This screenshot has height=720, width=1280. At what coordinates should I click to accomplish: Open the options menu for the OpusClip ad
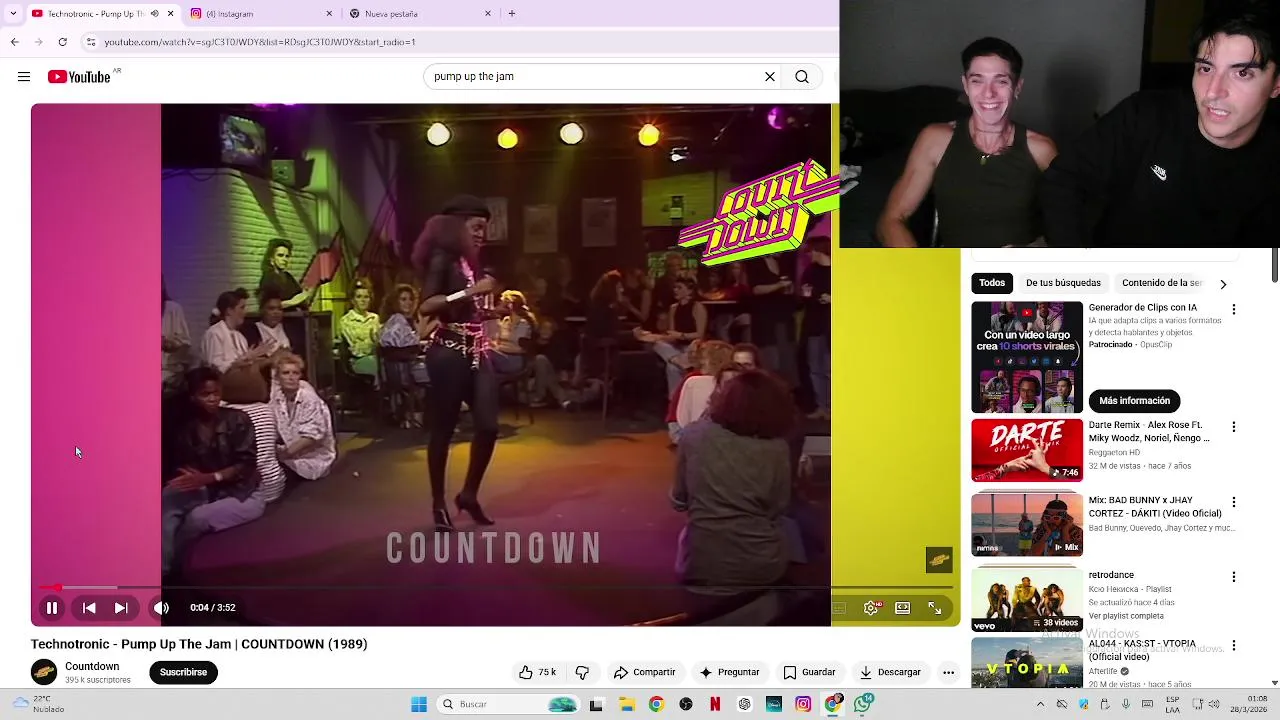[x=1233, y=310]
